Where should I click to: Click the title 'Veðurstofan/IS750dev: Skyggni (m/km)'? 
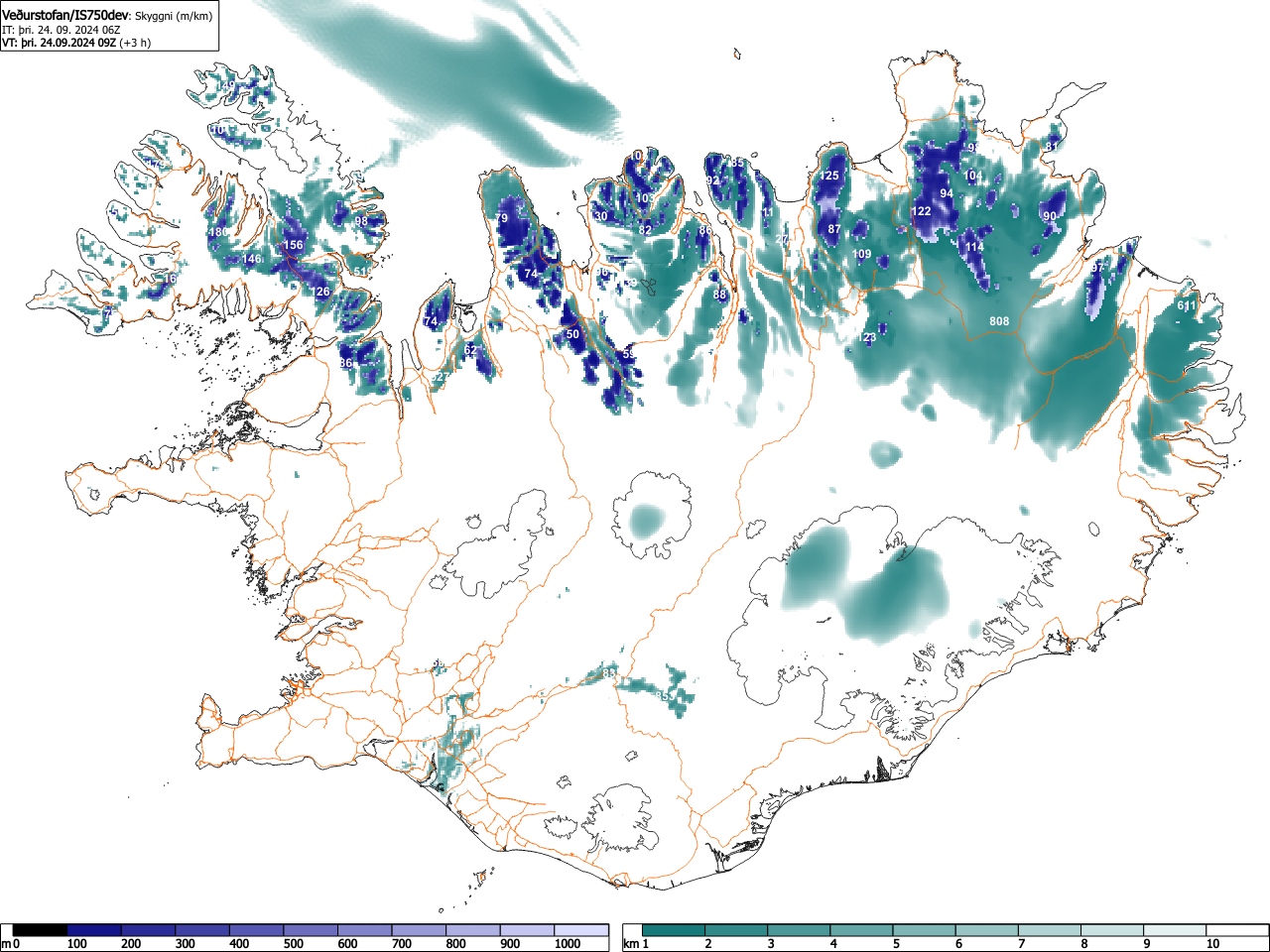(106, 16)
